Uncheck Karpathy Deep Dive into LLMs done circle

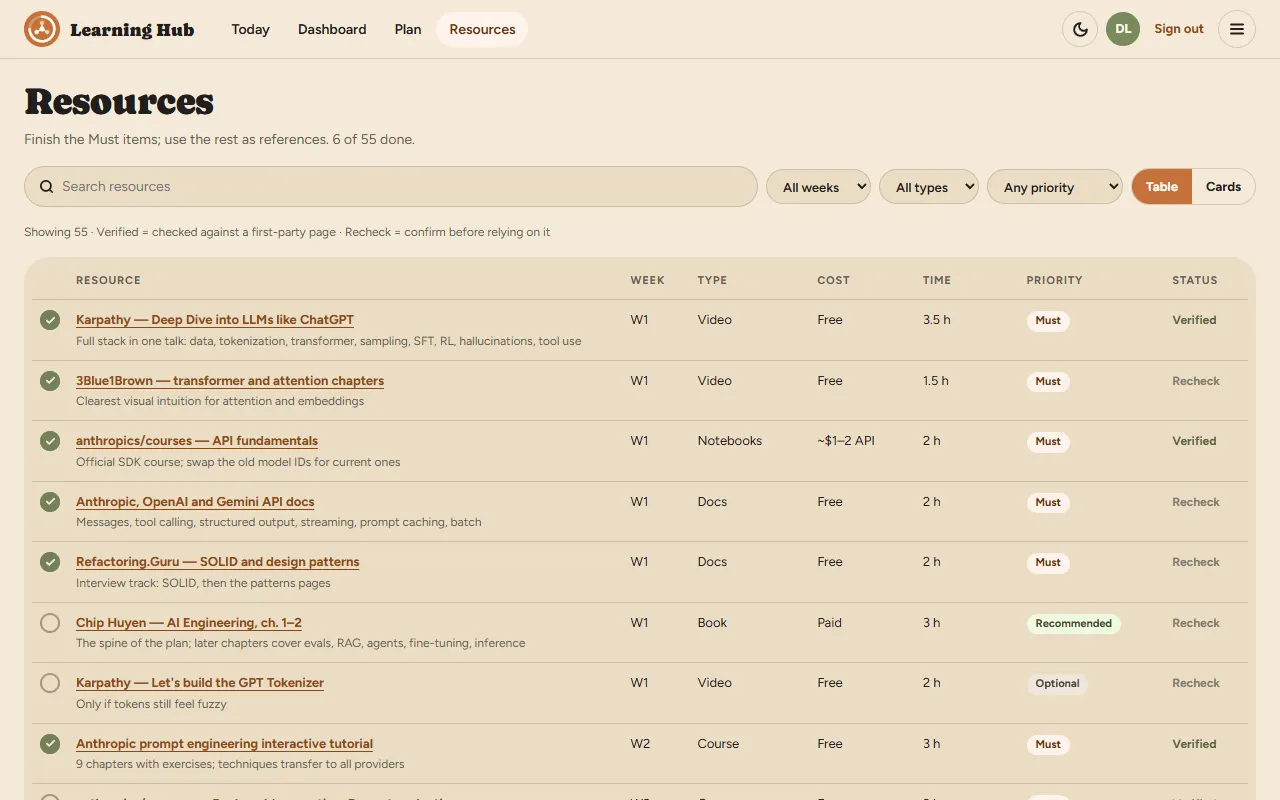50,320
